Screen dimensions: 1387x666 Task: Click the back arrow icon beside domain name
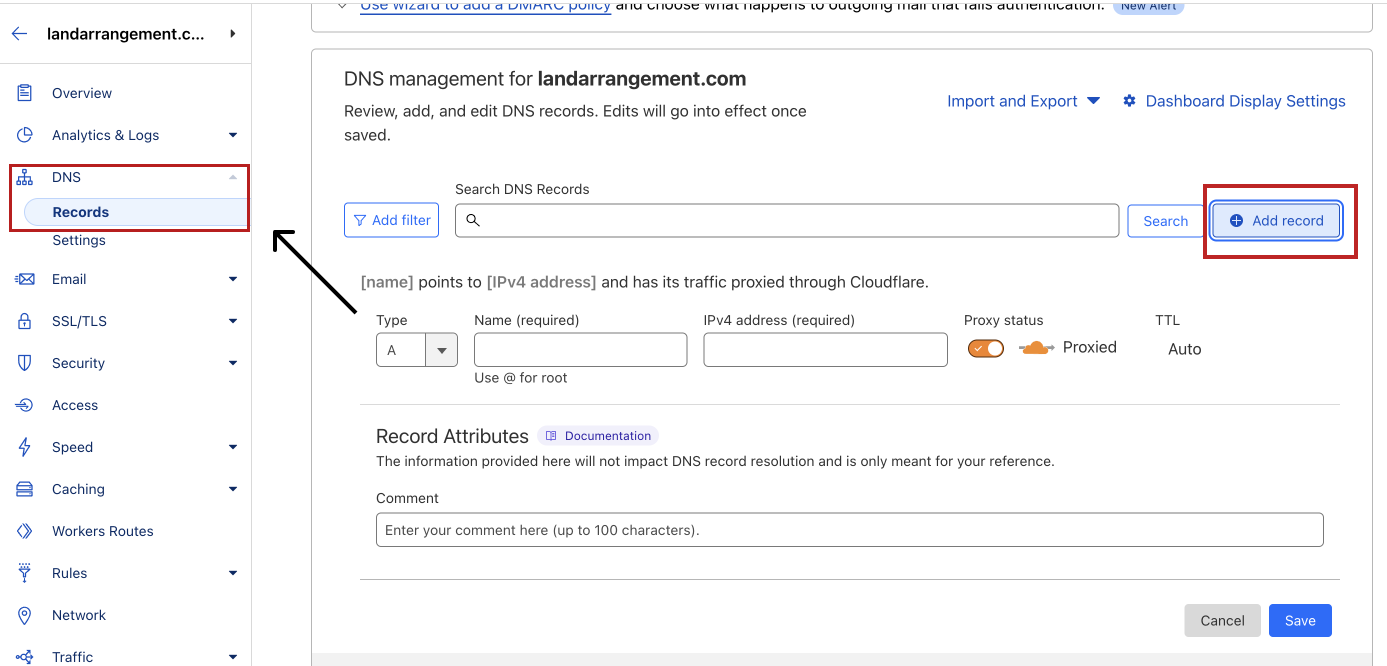click(19, 34)
